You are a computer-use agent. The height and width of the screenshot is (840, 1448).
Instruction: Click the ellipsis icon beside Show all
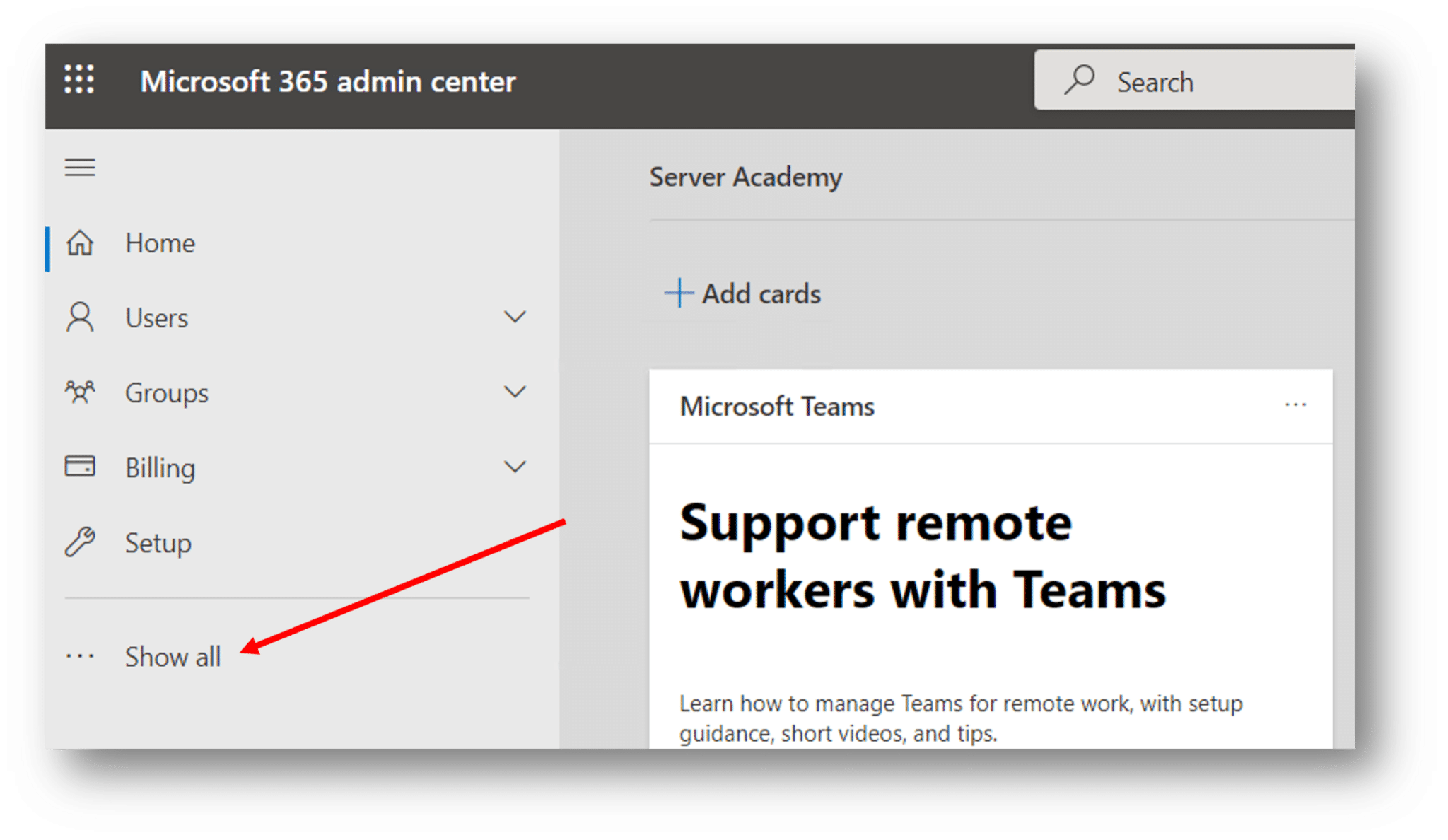point(79,655)
